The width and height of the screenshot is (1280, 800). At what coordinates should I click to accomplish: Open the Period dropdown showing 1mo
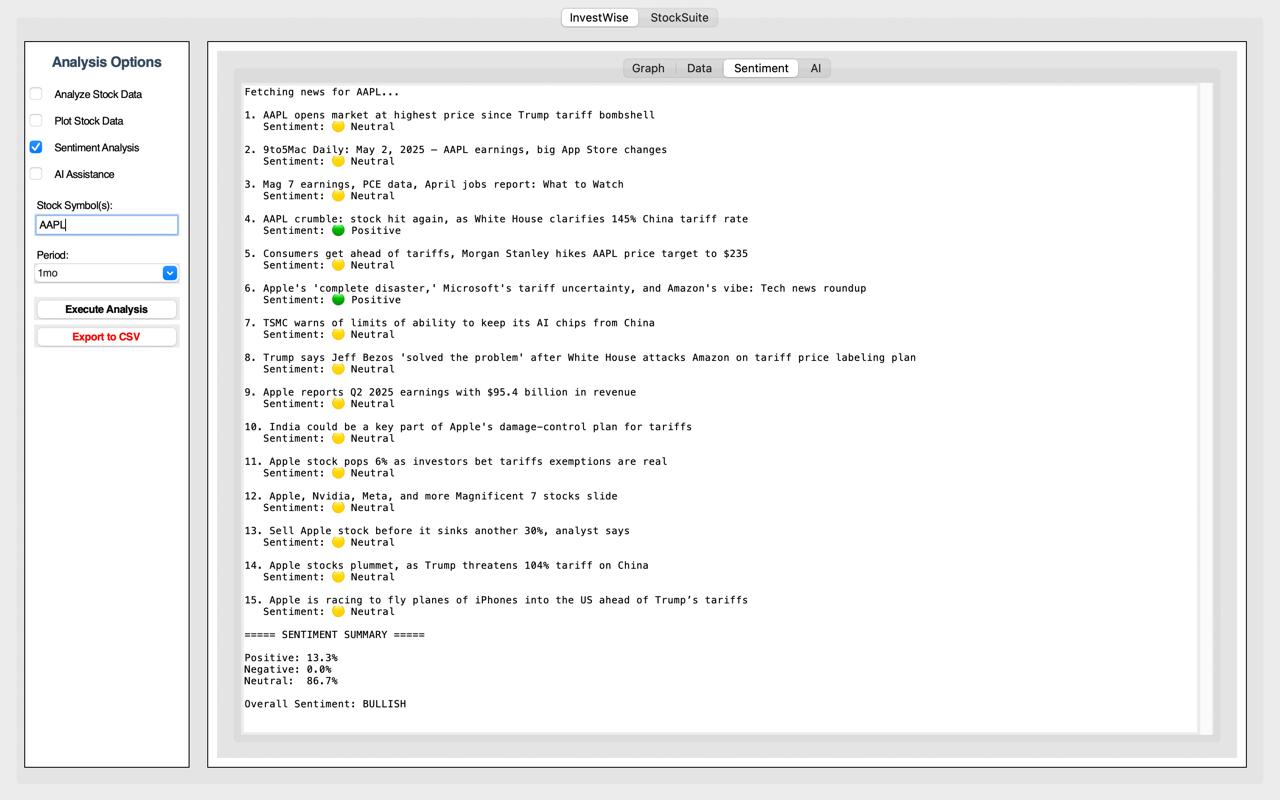pyautogui.click(x=107, y=273)
